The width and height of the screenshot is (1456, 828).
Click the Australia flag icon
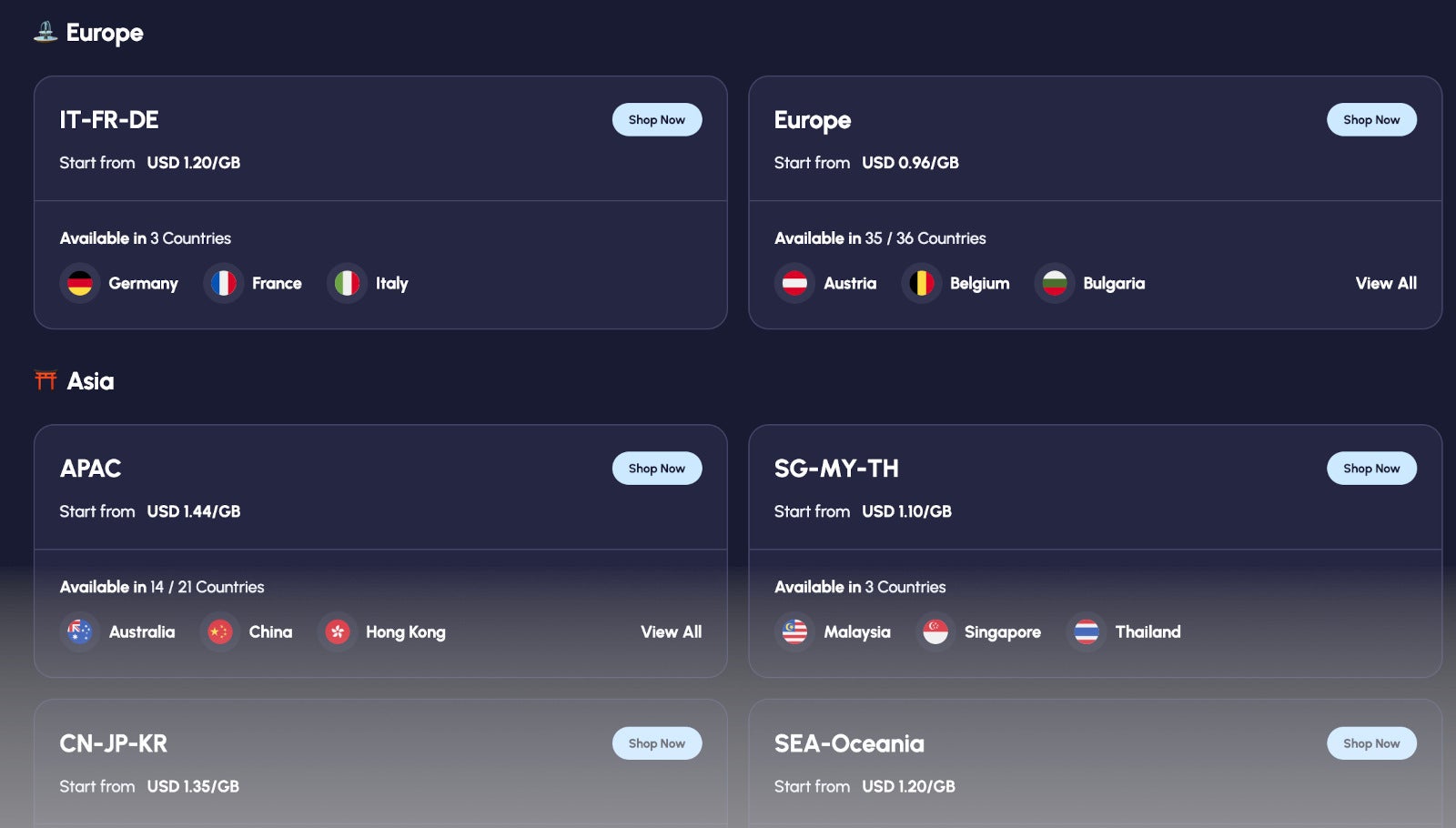click(80, 631)
